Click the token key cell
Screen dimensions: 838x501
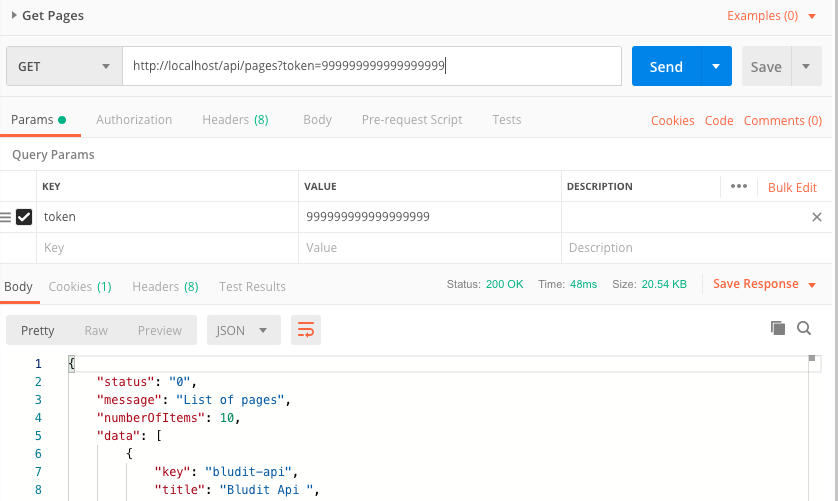(167, 217)
